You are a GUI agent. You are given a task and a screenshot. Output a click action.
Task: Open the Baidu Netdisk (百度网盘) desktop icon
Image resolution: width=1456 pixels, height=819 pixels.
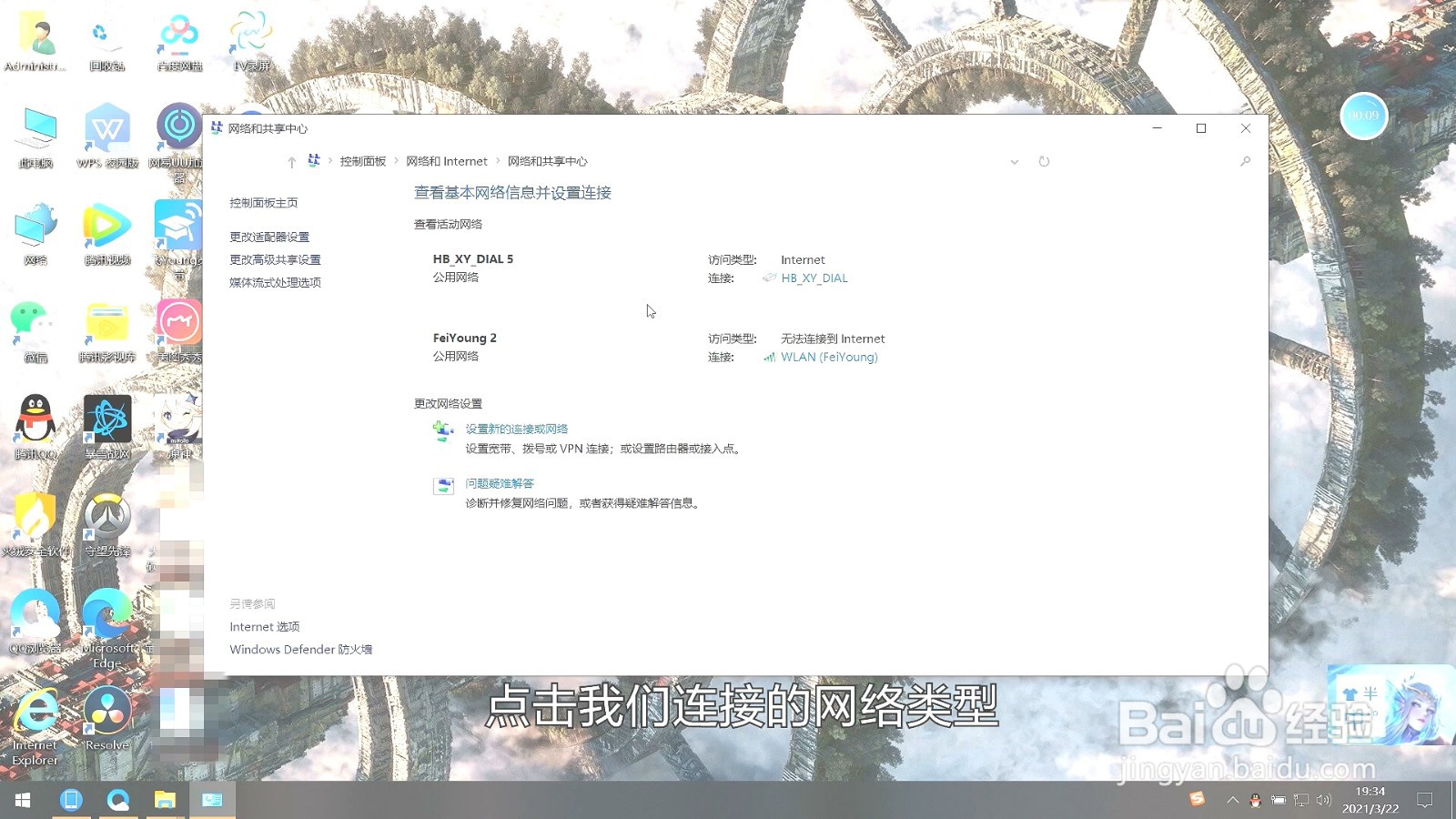(179, 42)
